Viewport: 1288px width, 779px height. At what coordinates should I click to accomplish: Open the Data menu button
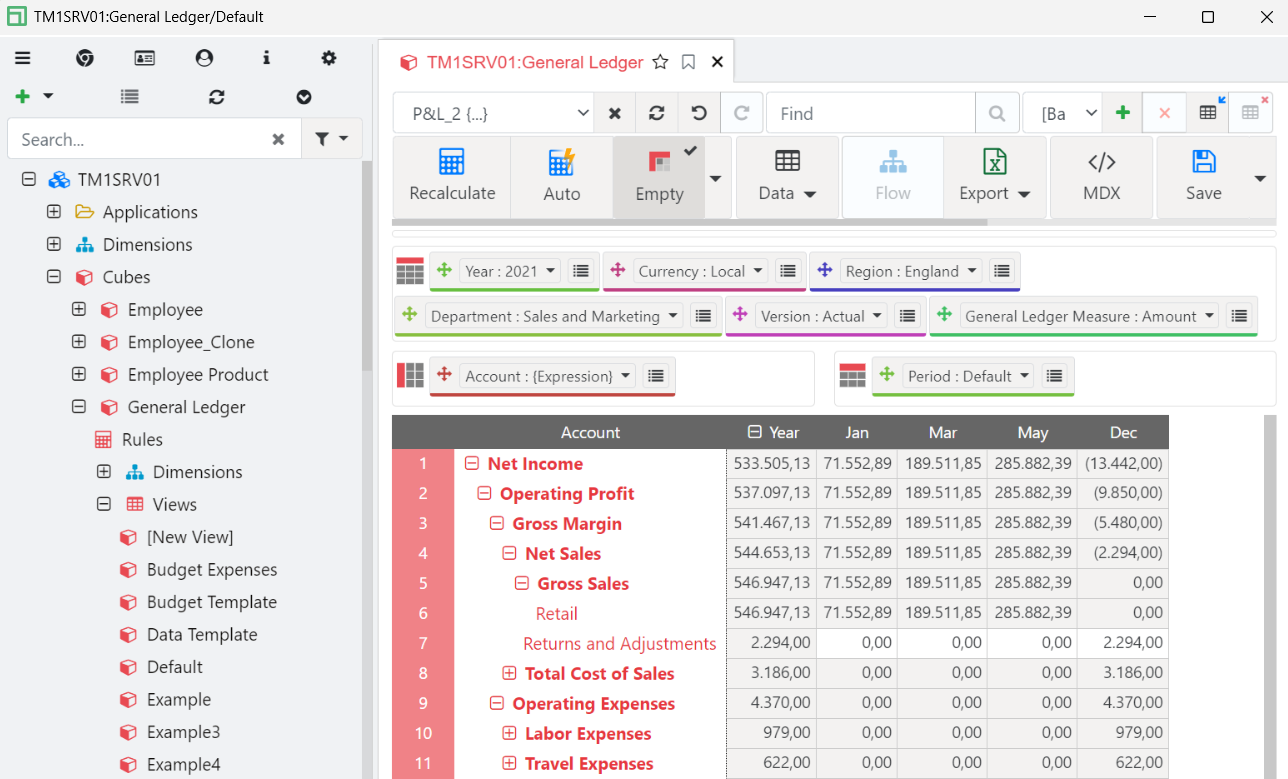[x=787, y=177]
